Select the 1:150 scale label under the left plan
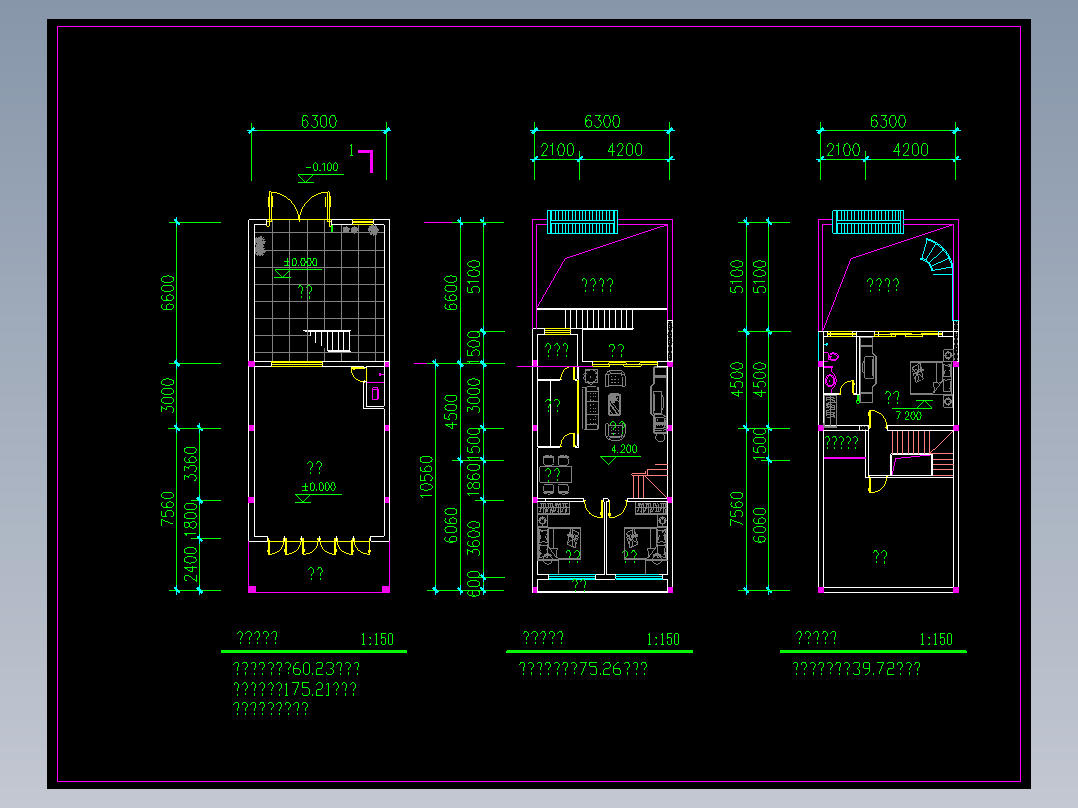Viewport: 1078px width, 808px height. [x=377, y=640]
